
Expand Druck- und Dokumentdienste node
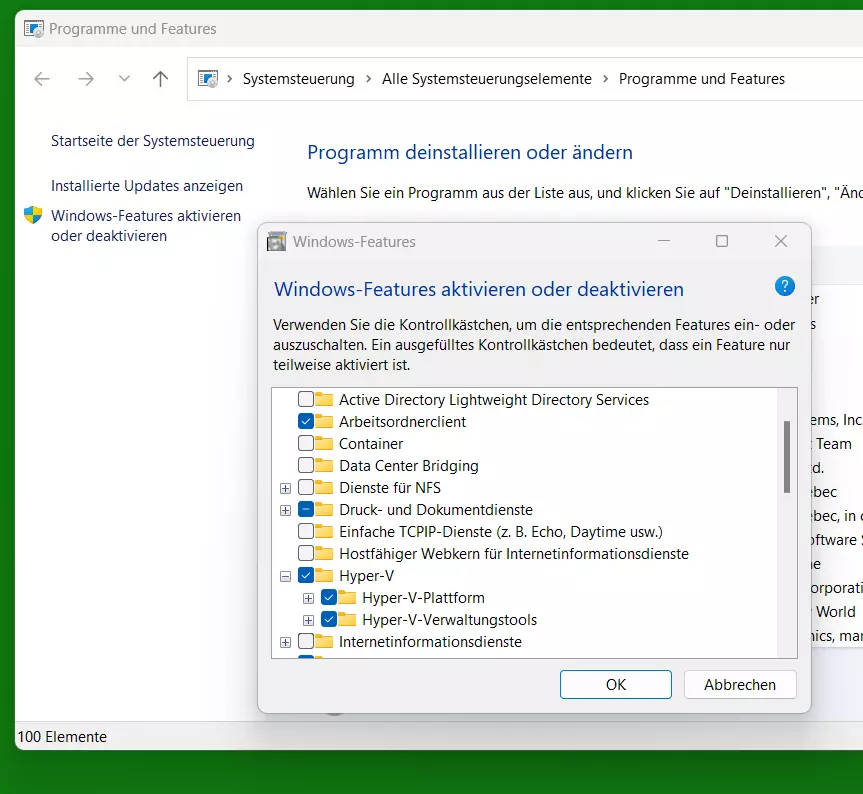285,510
